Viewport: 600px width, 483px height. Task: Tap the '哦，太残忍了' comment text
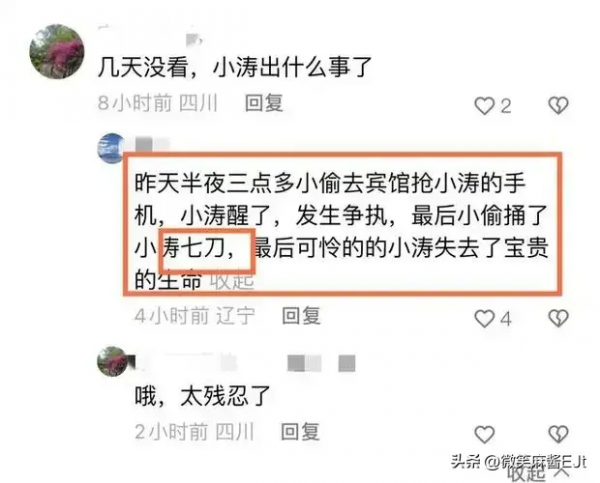202,396
